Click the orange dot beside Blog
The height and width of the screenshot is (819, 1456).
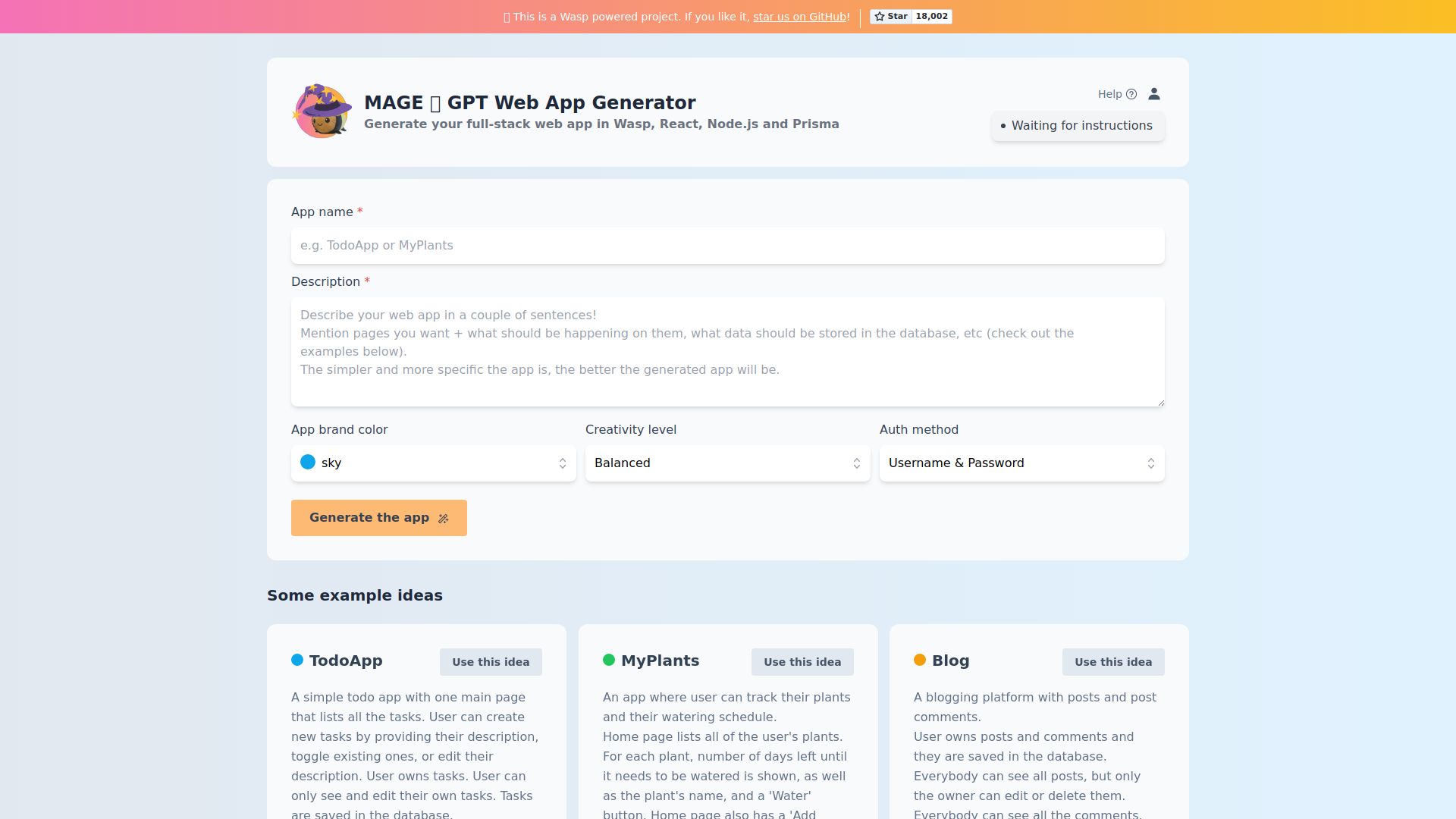(x=920, y=661)
